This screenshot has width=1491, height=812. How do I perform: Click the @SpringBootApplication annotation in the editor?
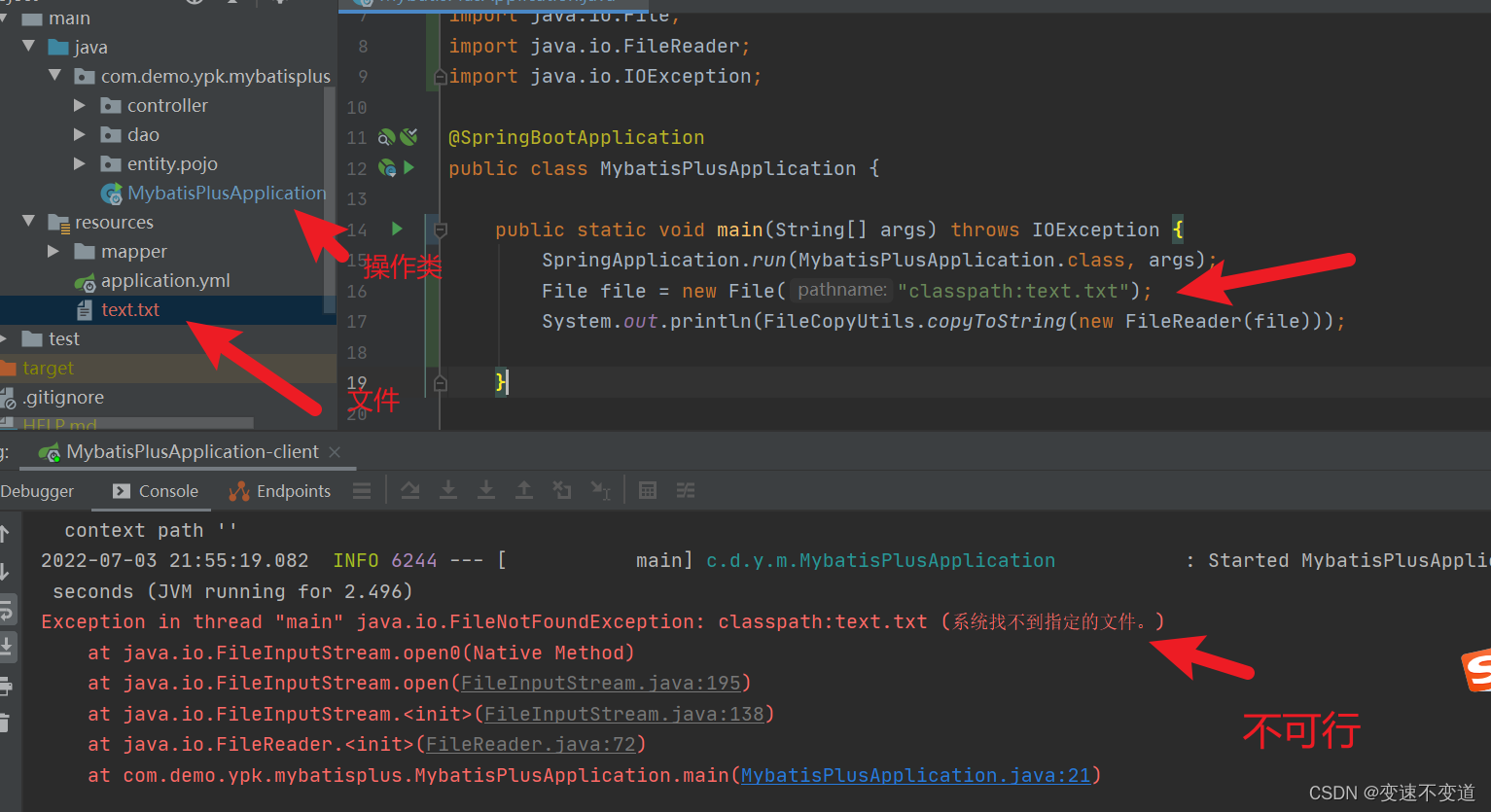click(576, 137)
